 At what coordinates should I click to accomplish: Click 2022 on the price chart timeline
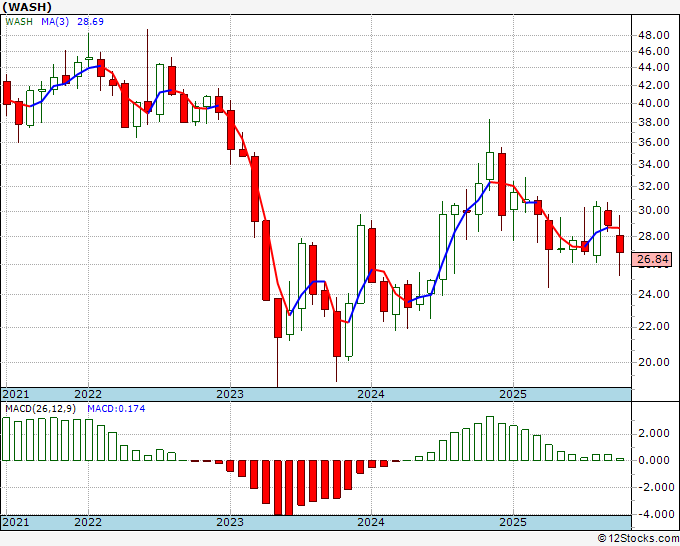[x=88, y=394]
